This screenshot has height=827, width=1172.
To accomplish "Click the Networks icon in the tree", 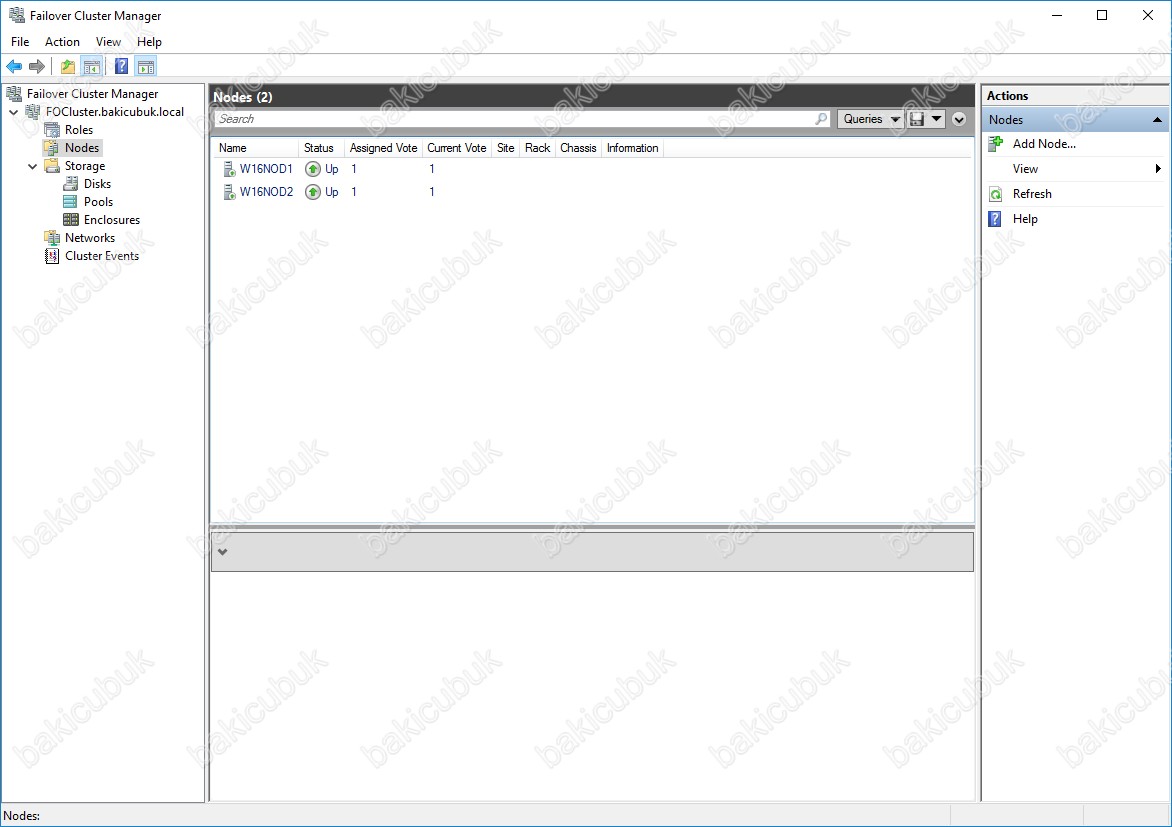I will 52,237.
